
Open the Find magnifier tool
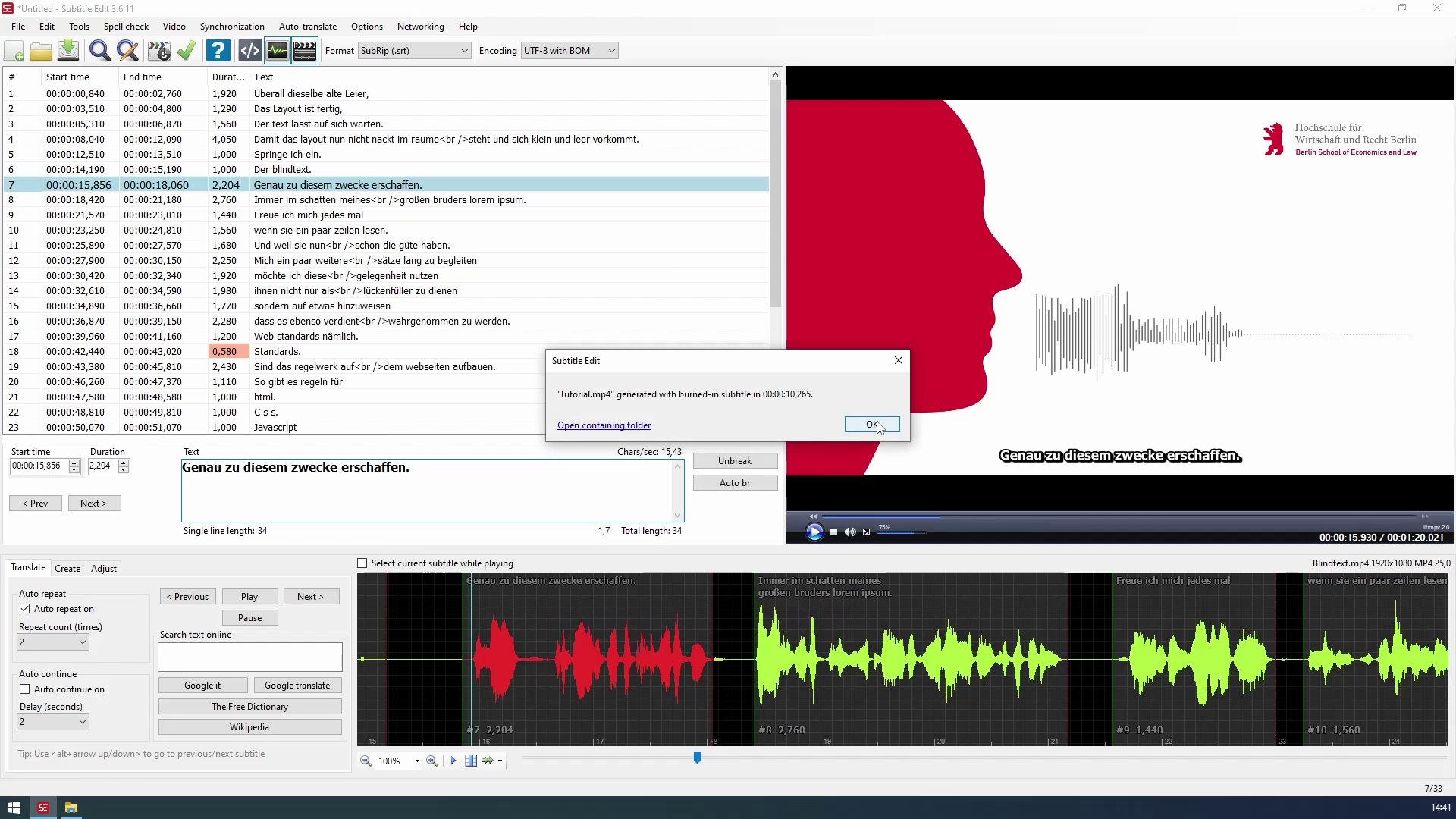pyautogui.click(x=99, y=51)
